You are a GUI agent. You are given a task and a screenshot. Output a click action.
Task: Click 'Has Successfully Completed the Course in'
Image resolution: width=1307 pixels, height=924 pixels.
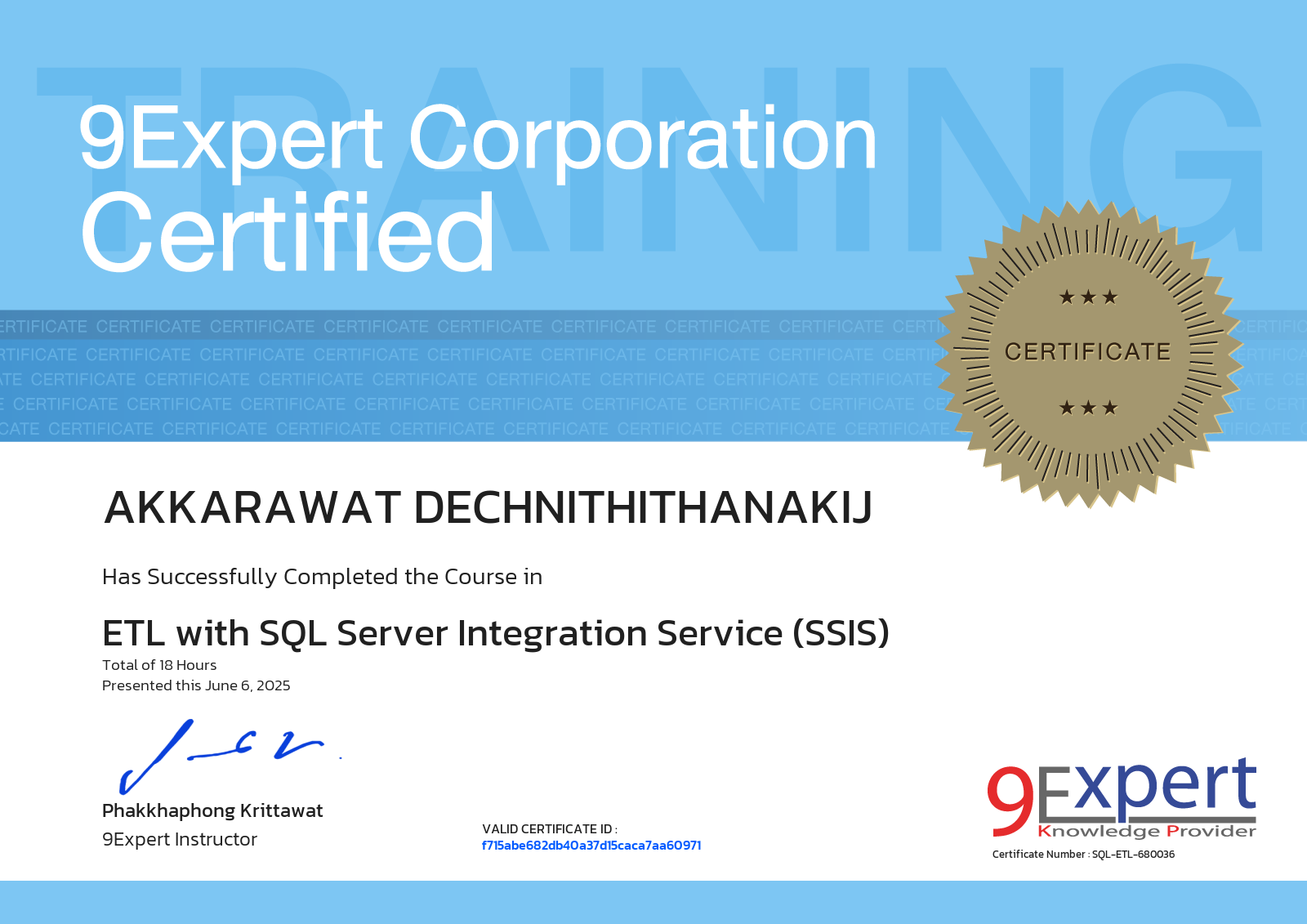click(322, 577)
